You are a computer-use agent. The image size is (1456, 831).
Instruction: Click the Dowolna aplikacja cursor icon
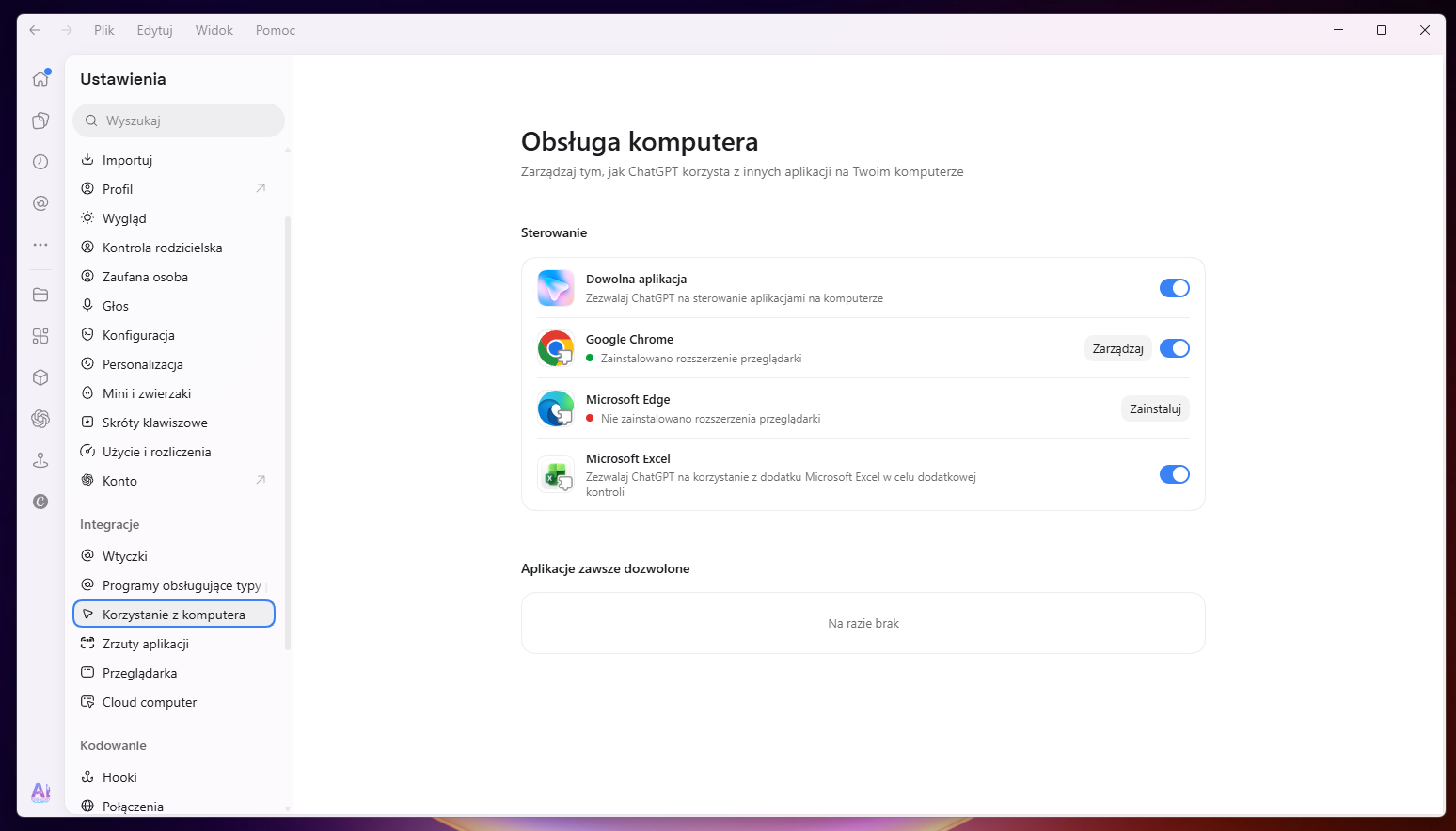click(x=556, y=288)
